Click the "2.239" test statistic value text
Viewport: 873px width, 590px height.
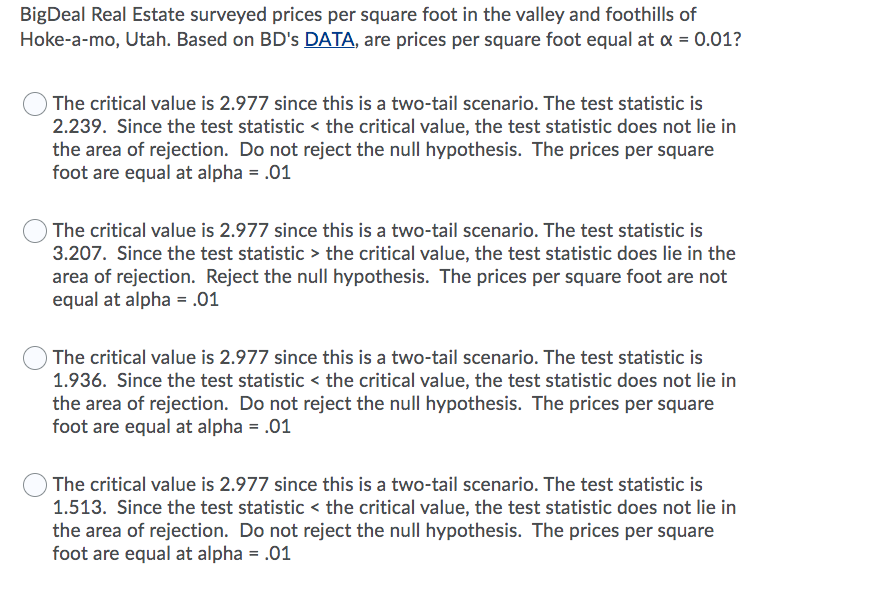tap(79, 126)
